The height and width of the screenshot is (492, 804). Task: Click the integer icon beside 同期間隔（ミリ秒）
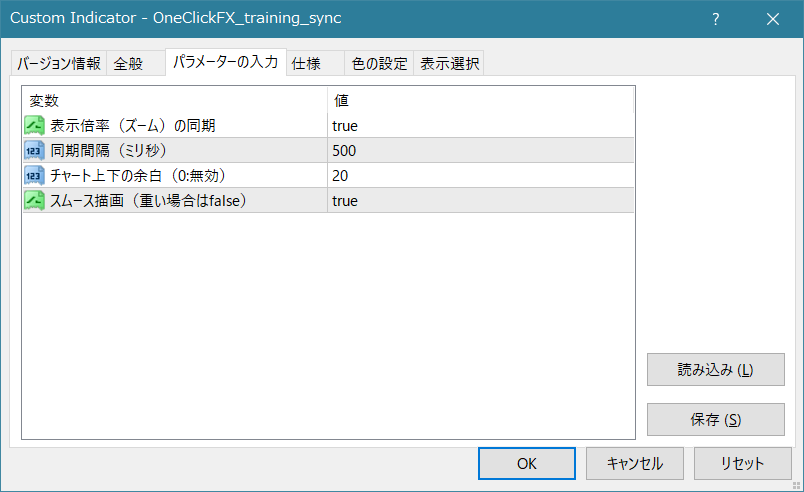[35, 150]
